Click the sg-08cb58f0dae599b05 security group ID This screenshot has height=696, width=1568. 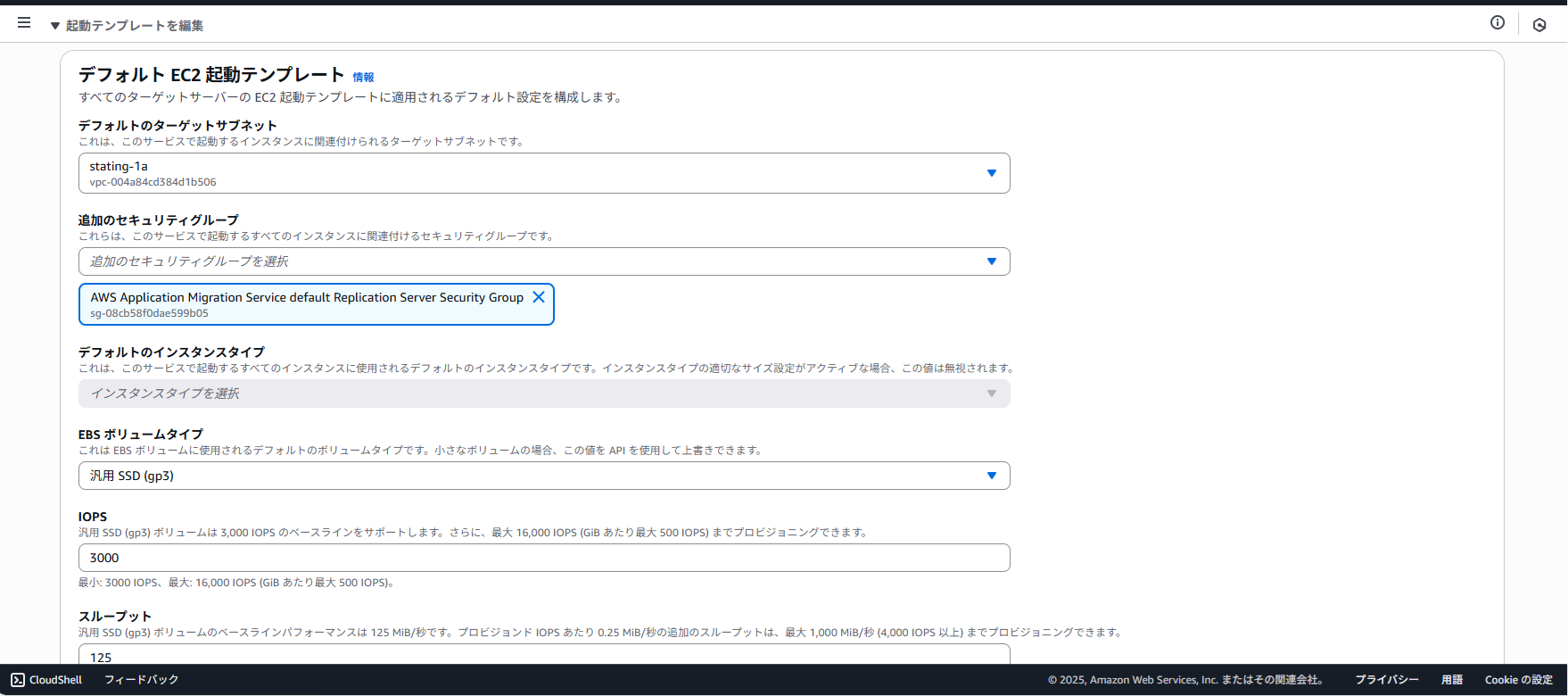149,313
